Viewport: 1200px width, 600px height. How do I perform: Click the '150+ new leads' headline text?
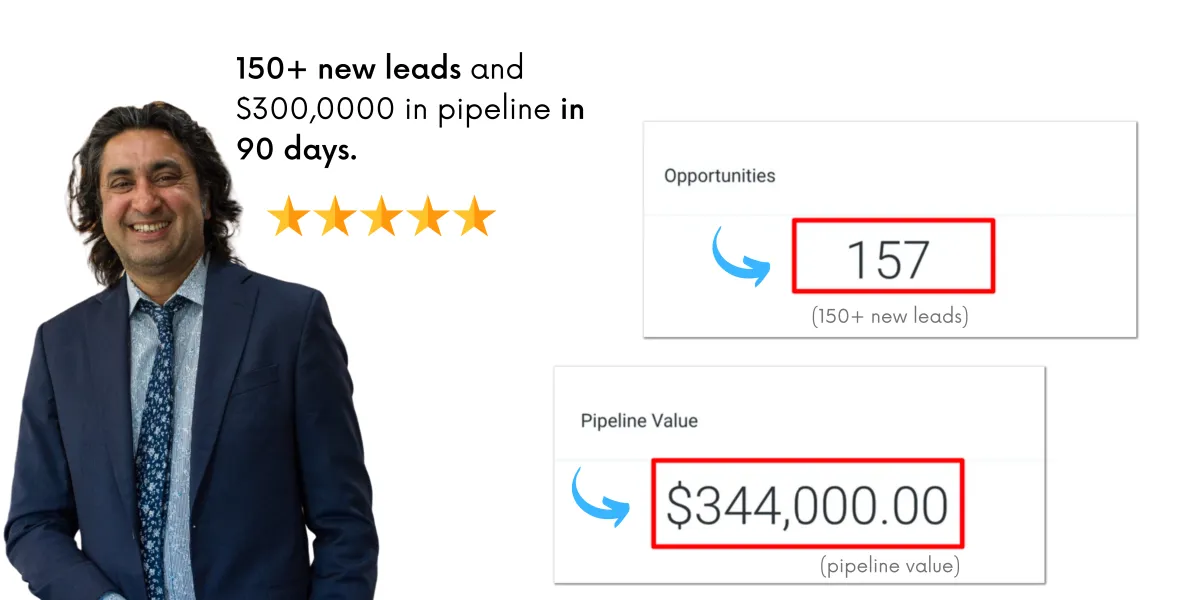click(x=348, y=69)
